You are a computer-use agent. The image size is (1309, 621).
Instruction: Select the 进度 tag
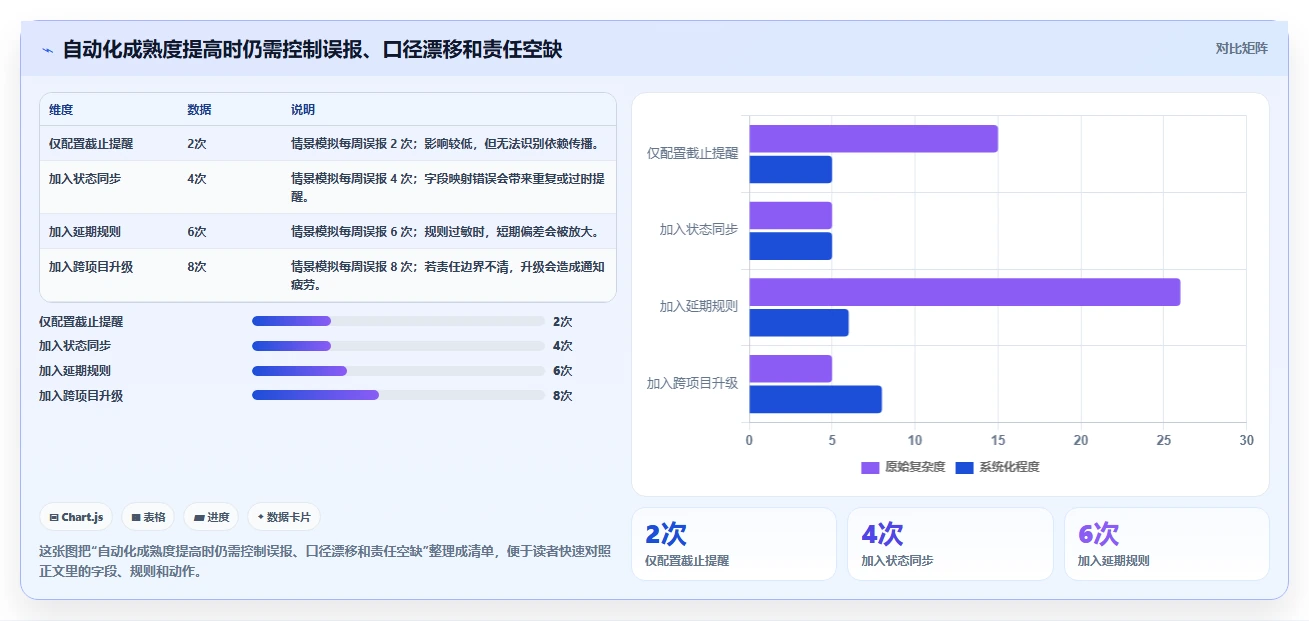click(211, 517)
